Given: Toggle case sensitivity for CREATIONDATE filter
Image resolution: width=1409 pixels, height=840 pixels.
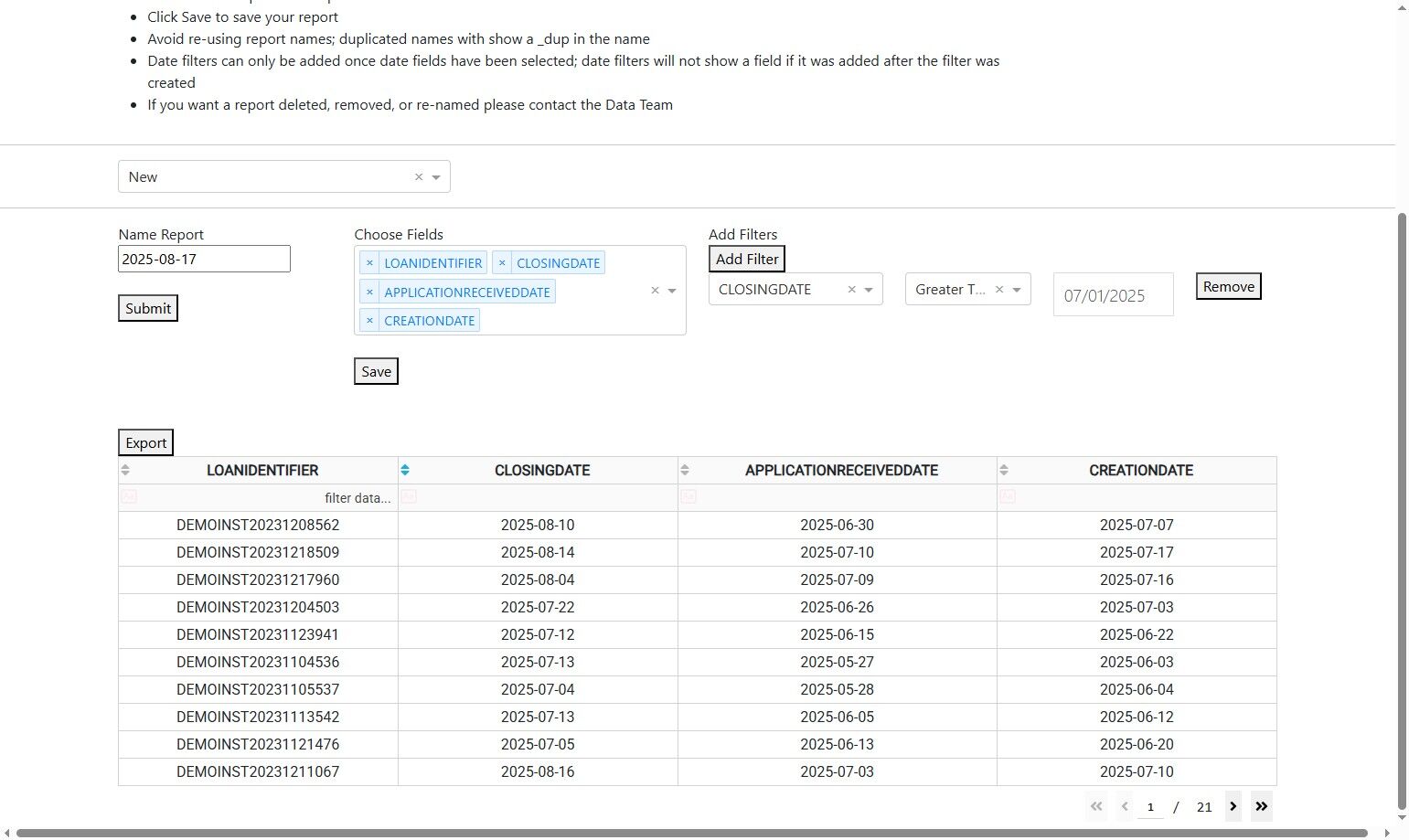Looking at the screenshot, I should [x=1008, y=496].
